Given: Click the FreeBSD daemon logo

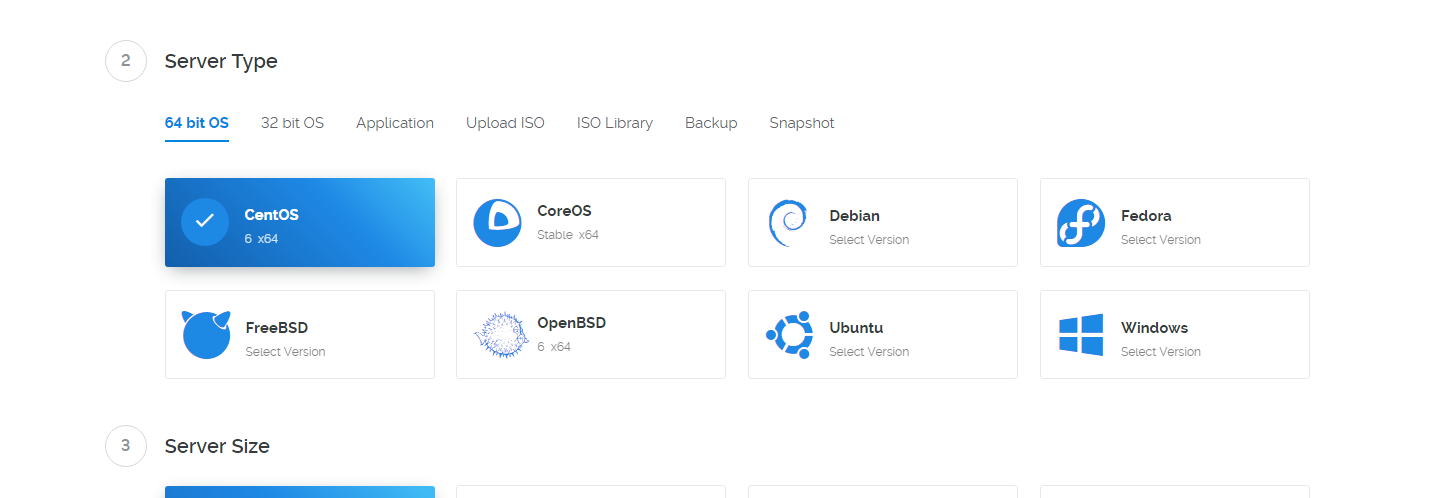Looking at the screenshot, I should (206, 334).
